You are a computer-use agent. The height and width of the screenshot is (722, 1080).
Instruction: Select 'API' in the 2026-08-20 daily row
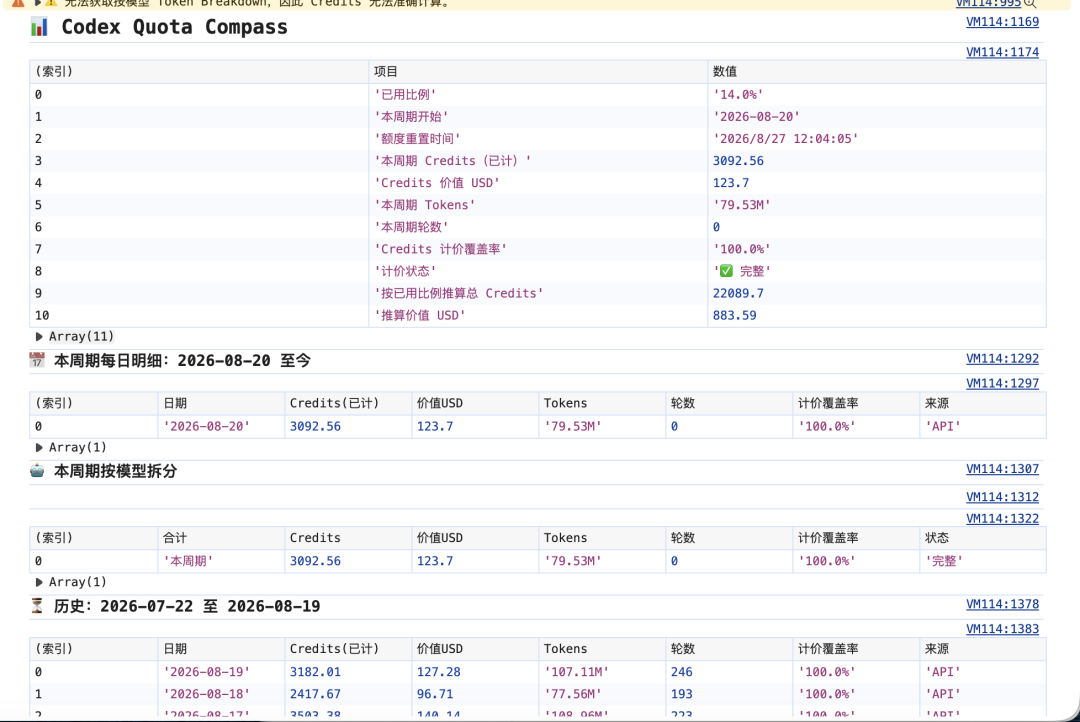click(943, 426)
